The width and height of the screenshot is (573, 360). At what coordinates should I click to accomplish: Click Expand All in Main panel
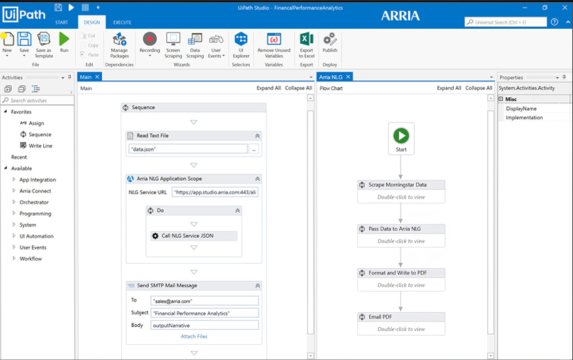(x=269, y=88)
